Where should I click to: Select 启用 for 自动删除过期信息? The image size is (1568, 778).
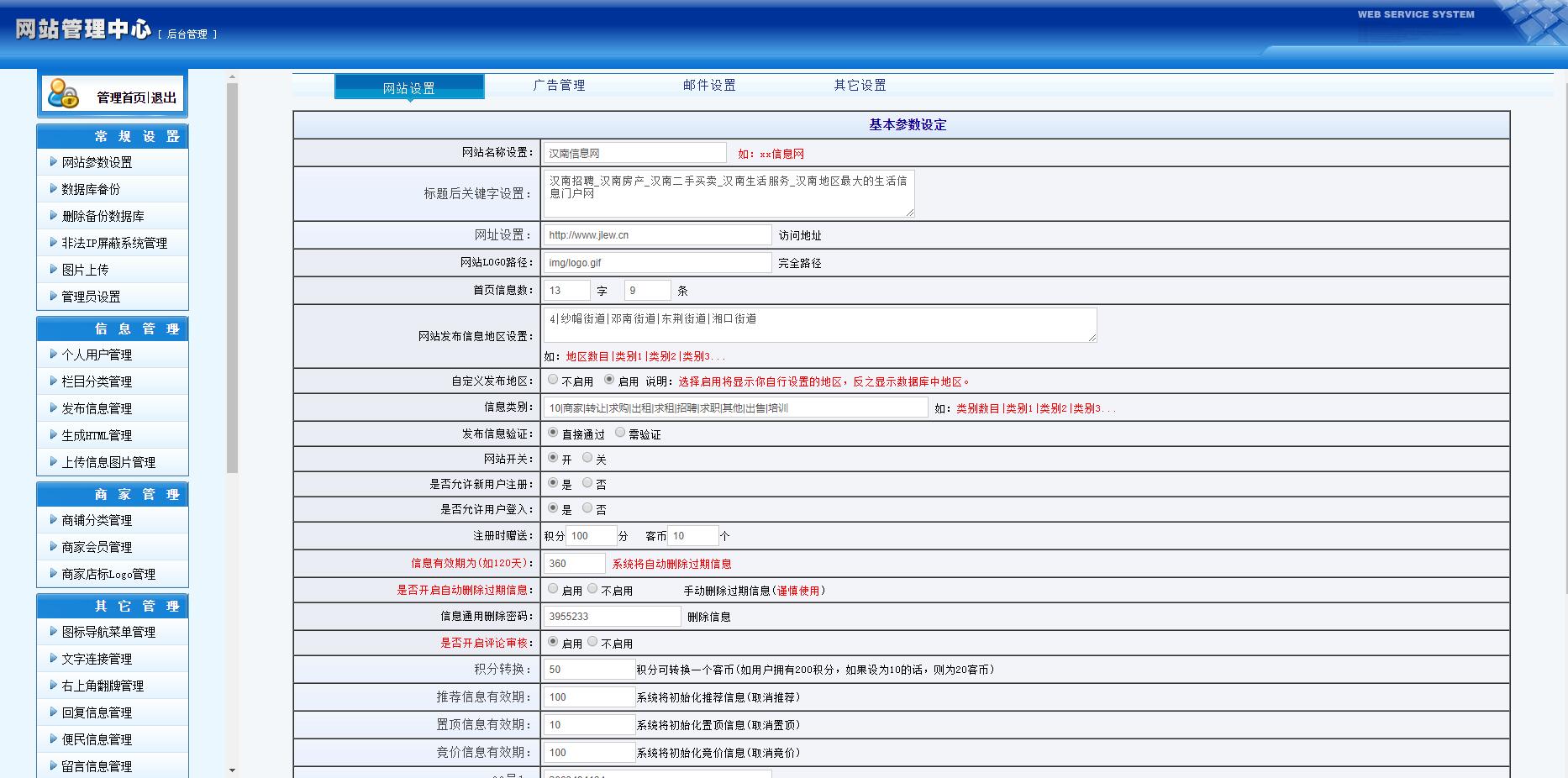[553, 589]
